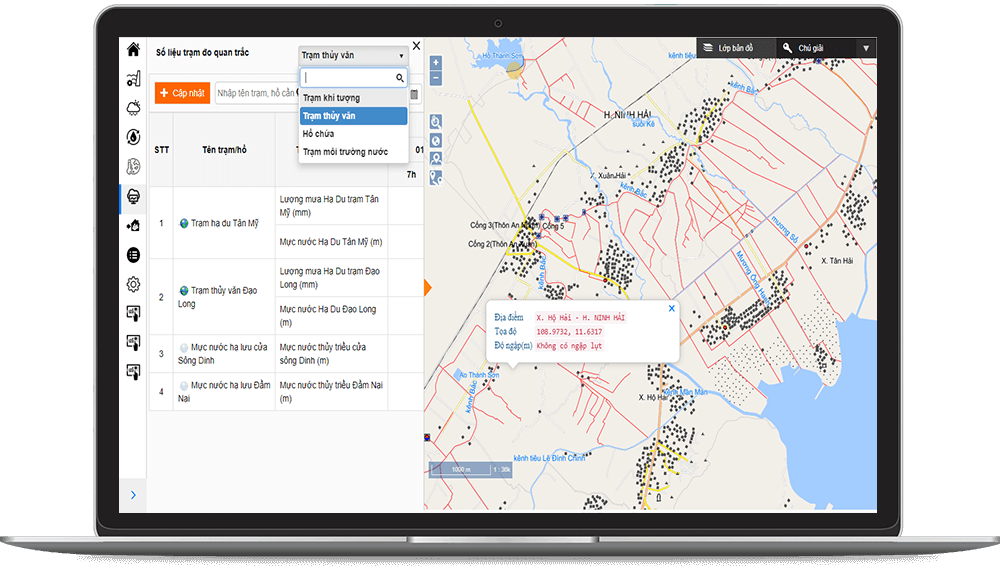Image resolution: width=1000 pixels, height=571 pixels.
Task: Choose Trạm khí tượng from the list
Action: point(331,98)
